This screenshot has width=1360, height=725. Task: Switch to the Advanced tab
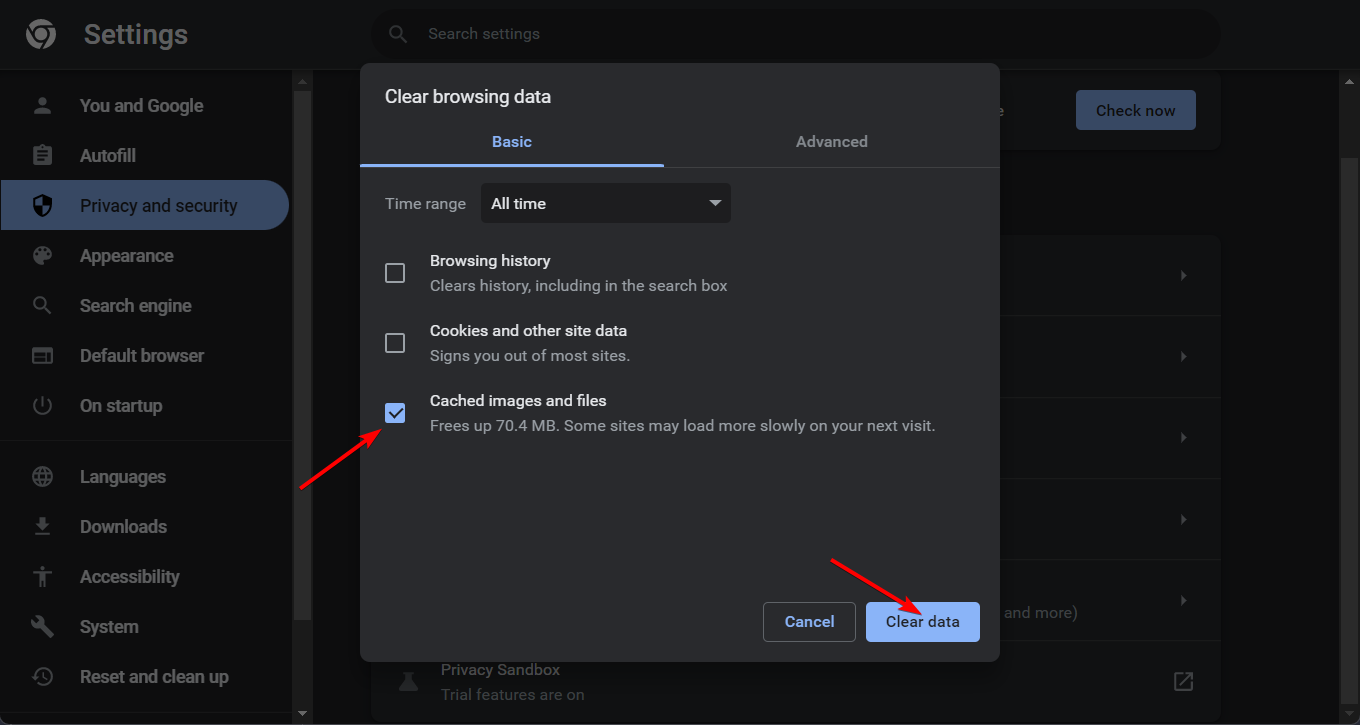click(831, 142)
